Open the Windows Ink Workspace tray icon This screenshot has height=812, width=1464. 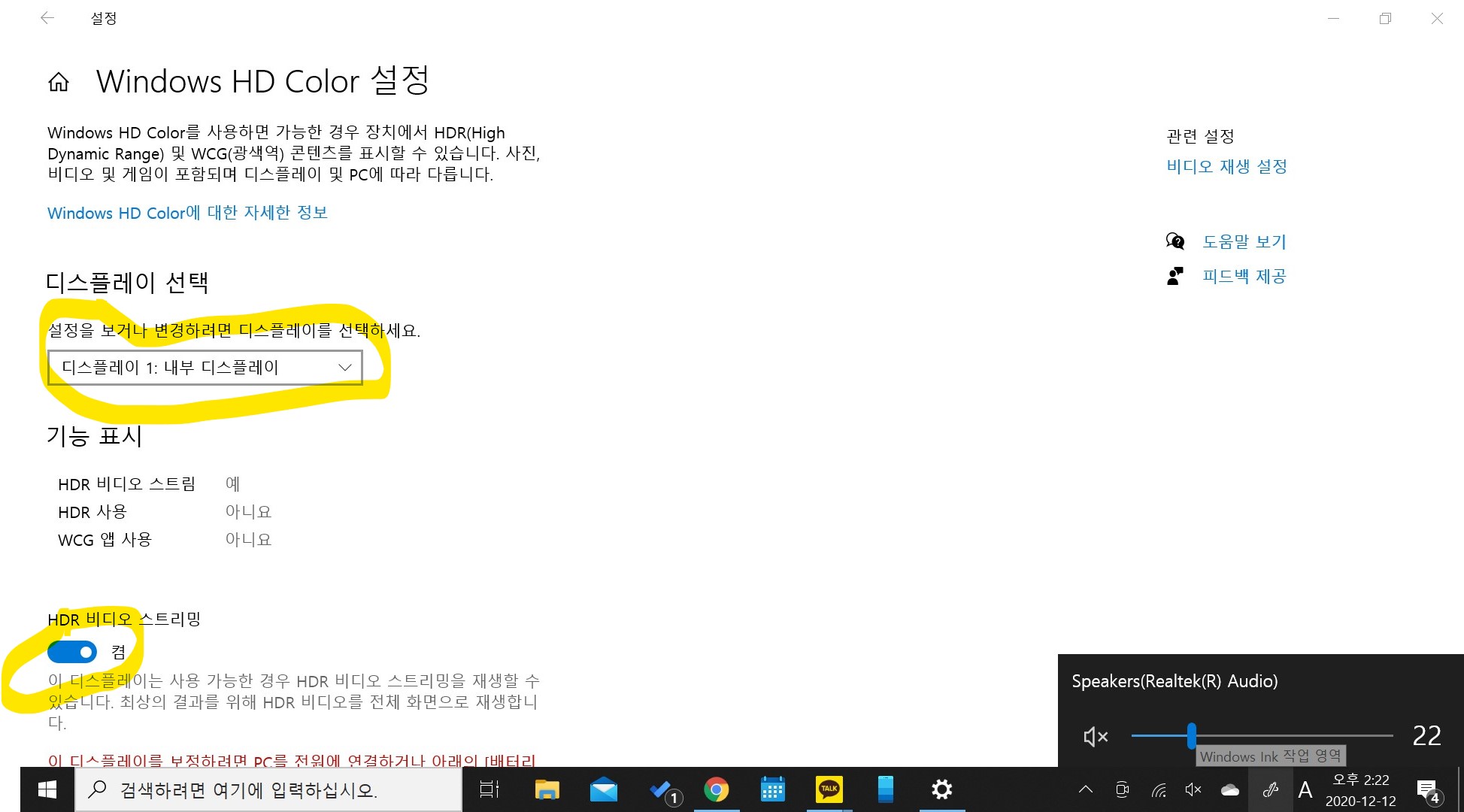click(x=1270, y=789)
